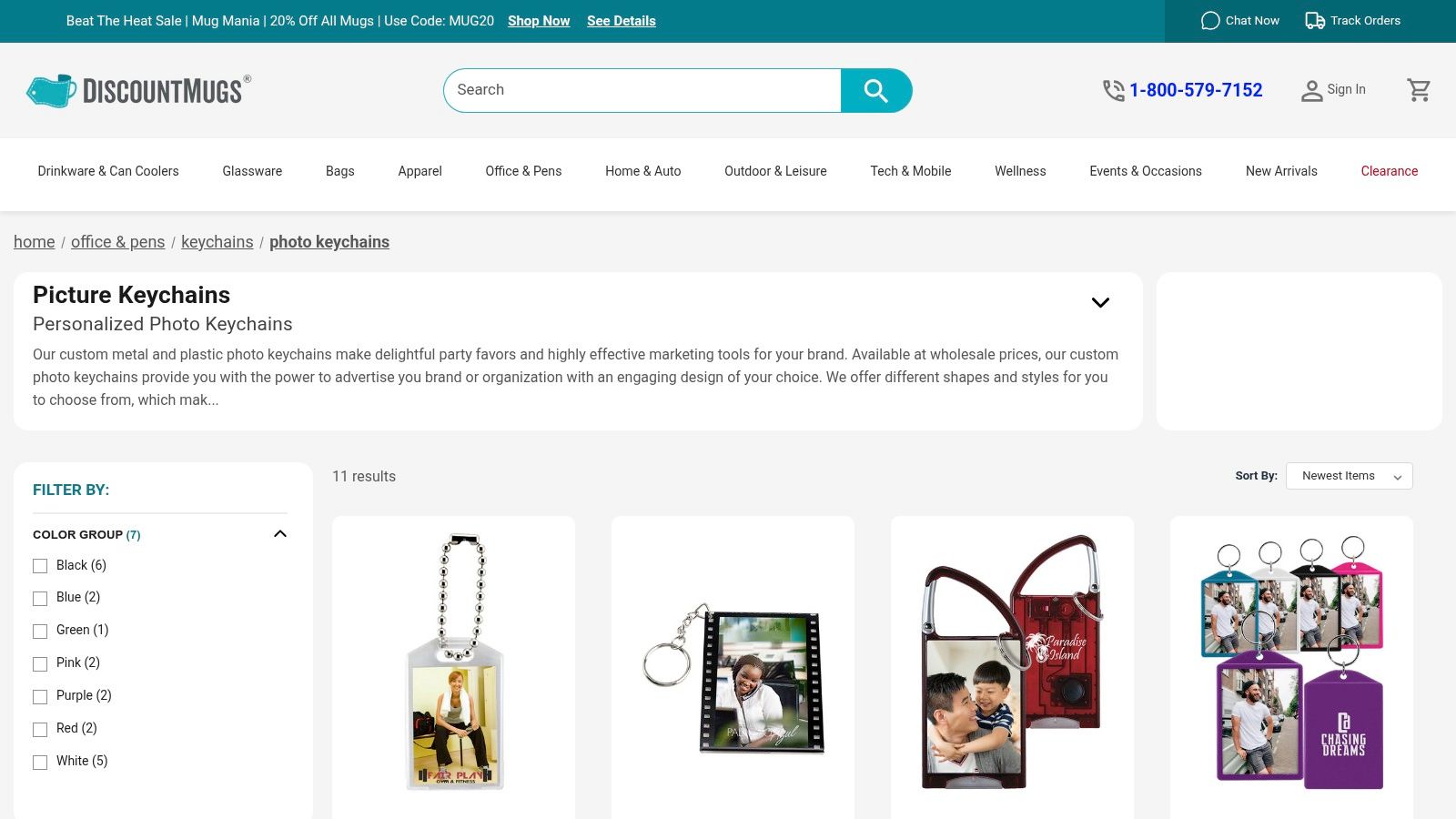Select the Clearance menu item

tap(1389, 171)
